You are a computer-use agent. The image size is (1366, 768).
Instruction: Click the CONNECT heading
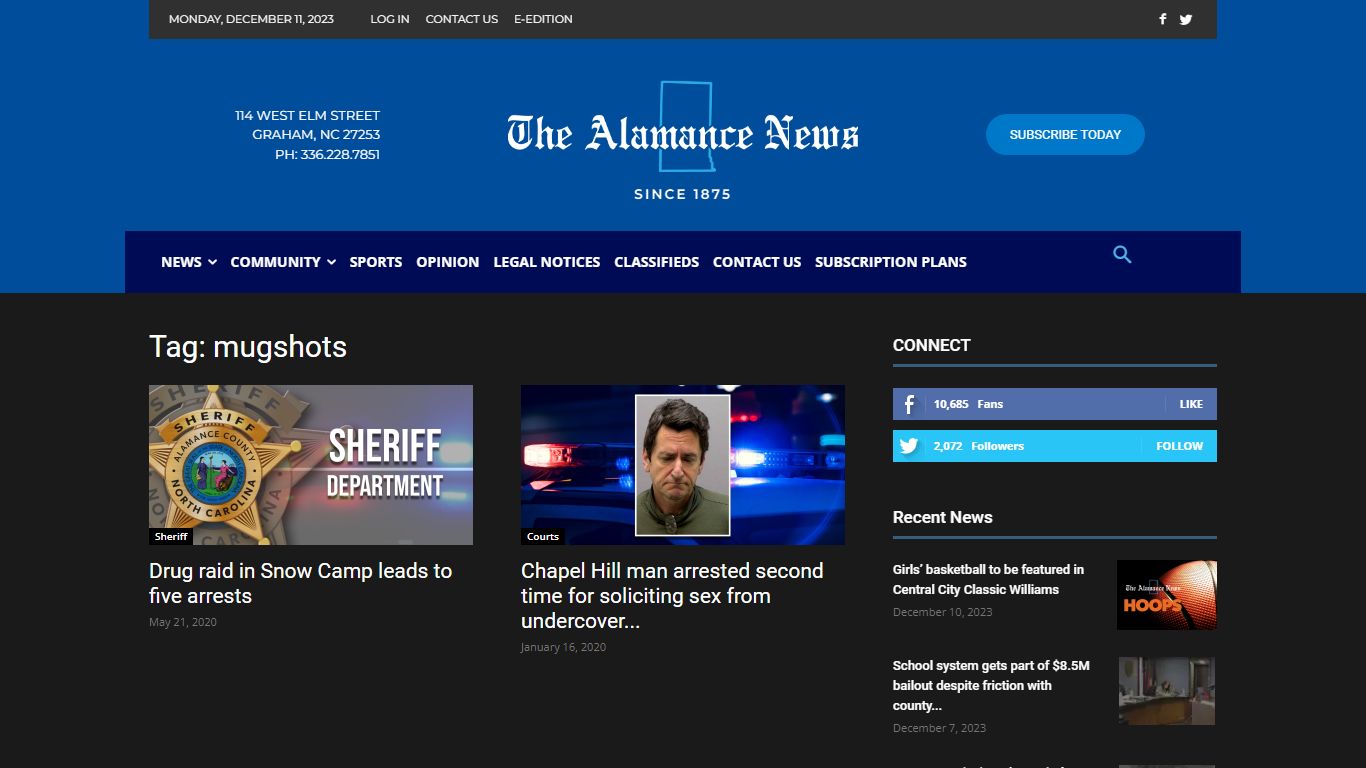tap(932, 345)
